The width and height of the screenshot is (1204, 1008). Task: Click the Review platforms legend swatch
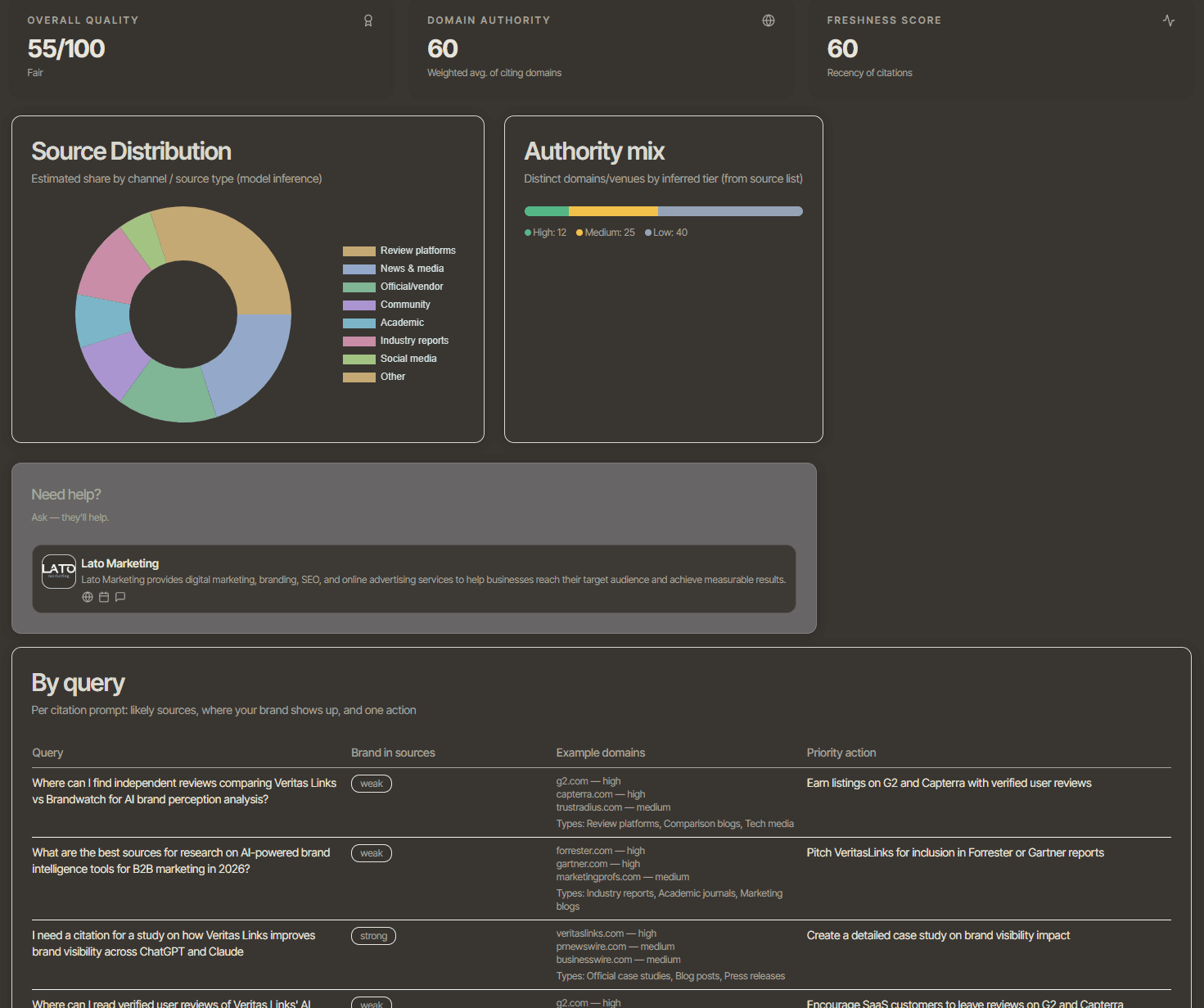coord(359,251)
